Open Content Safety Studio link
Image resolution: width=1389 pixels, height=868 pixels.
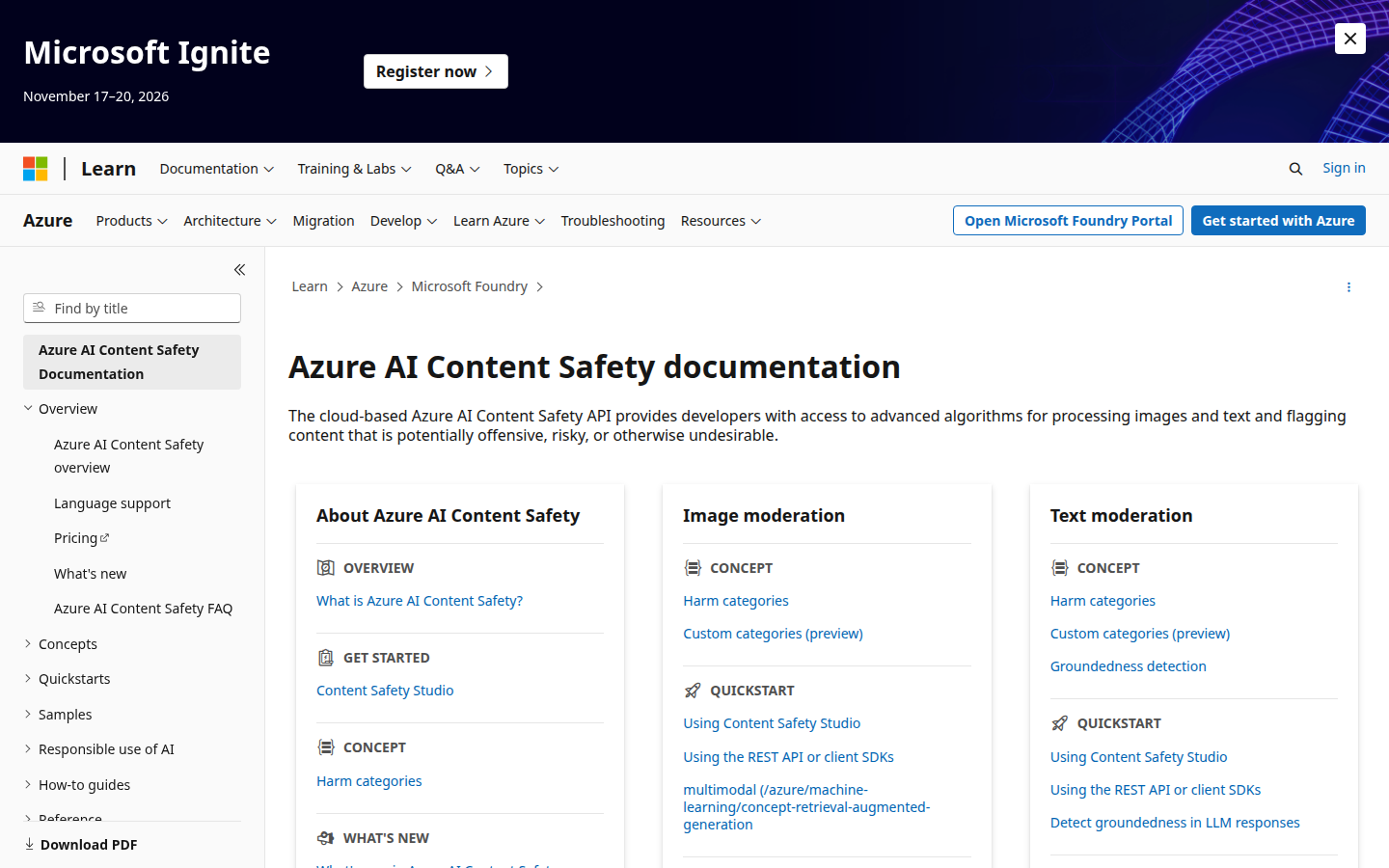point(385,691)
